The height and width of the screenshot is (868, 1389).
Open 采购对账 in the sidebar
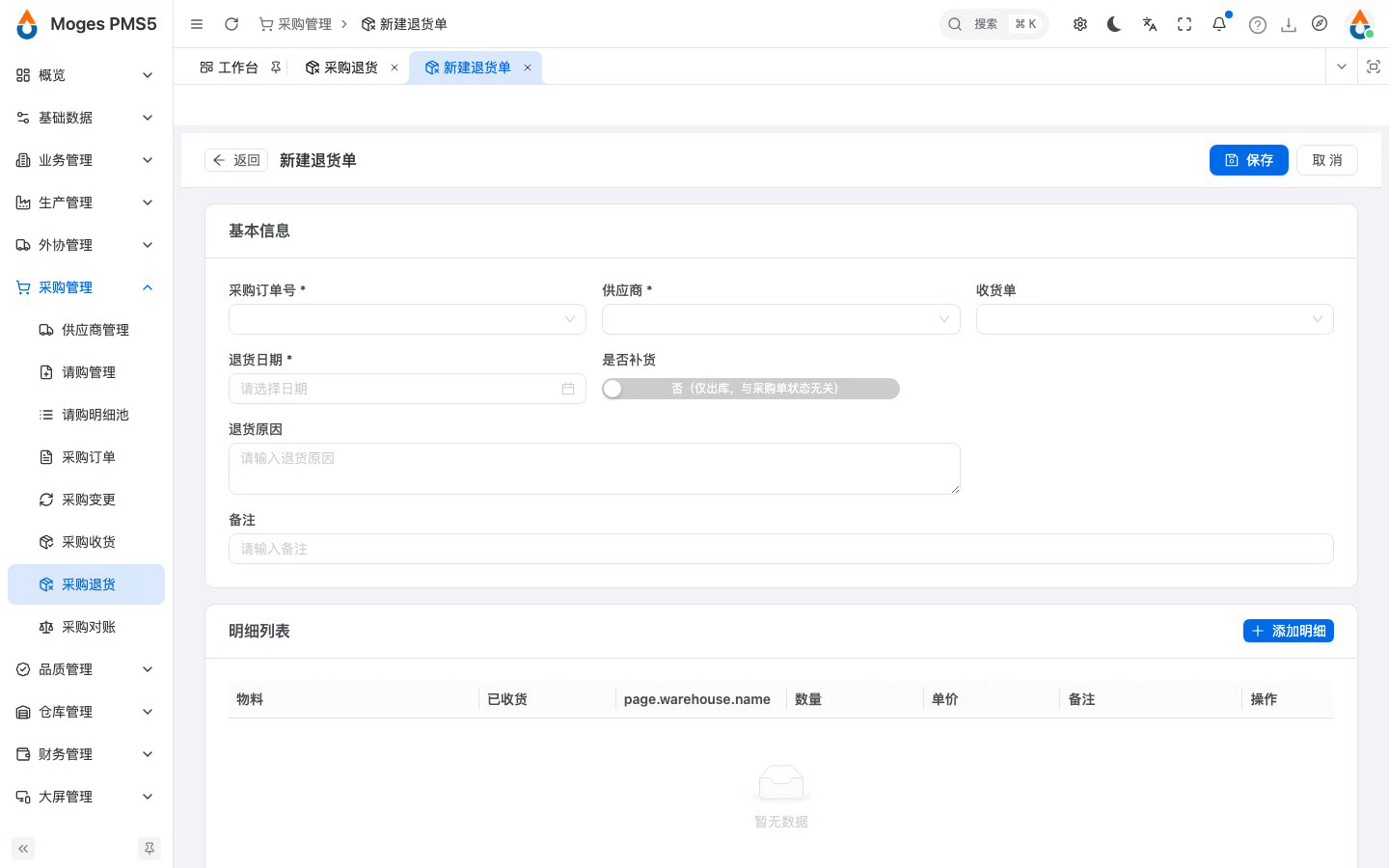coord(86,627)
